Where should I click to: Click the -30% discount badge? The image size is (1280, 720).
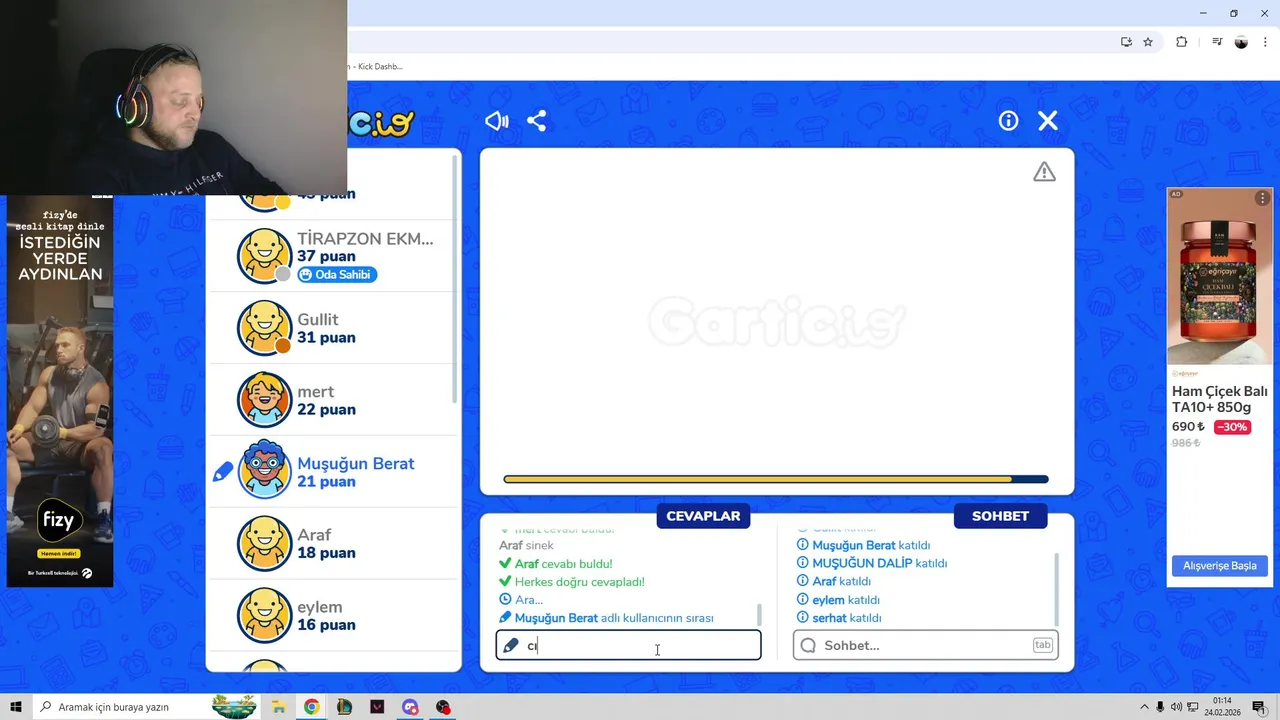pos(1232,427)
